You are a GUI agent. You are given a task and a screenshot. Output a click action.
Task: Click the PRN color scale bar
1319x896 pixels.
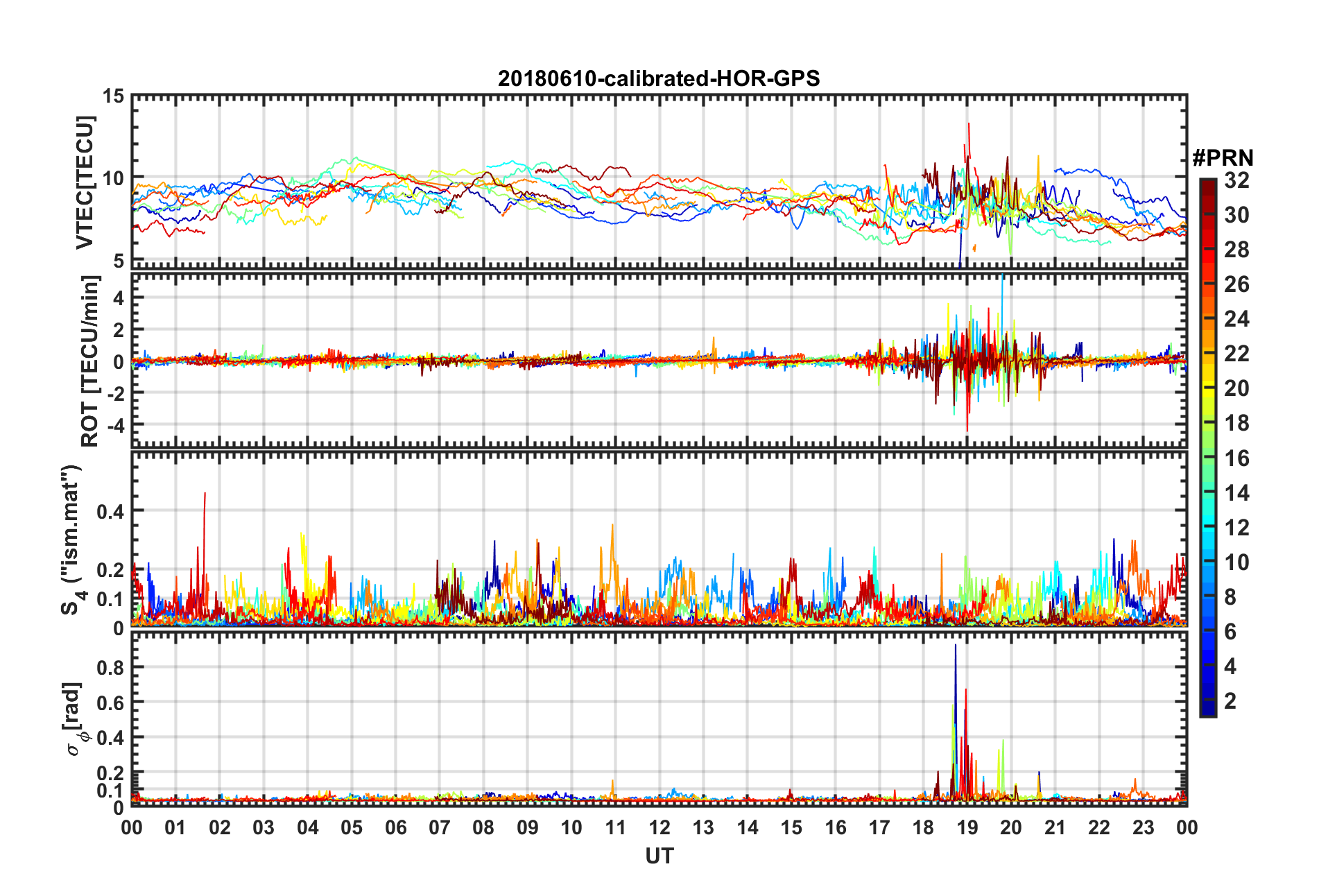click(1208, 447)
